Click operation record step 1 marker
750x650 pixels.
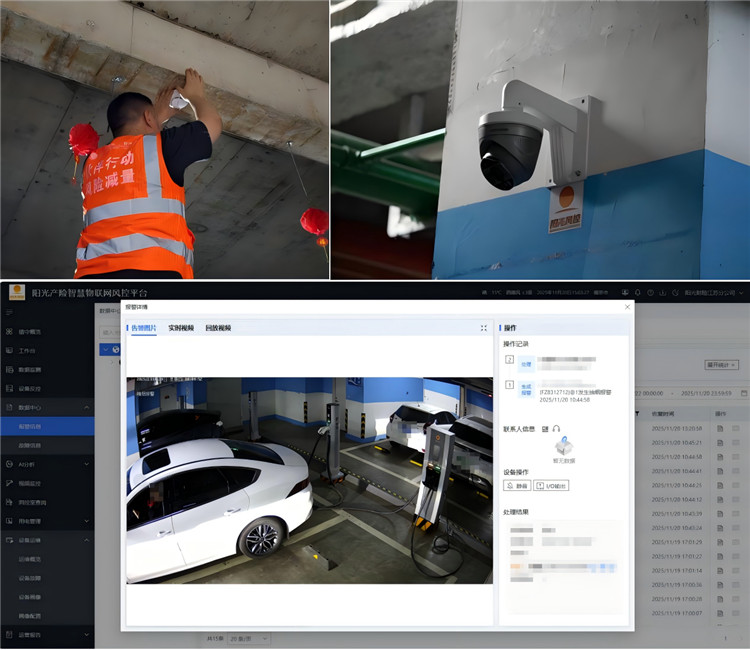pyautogui.click(x=509, y=385)
